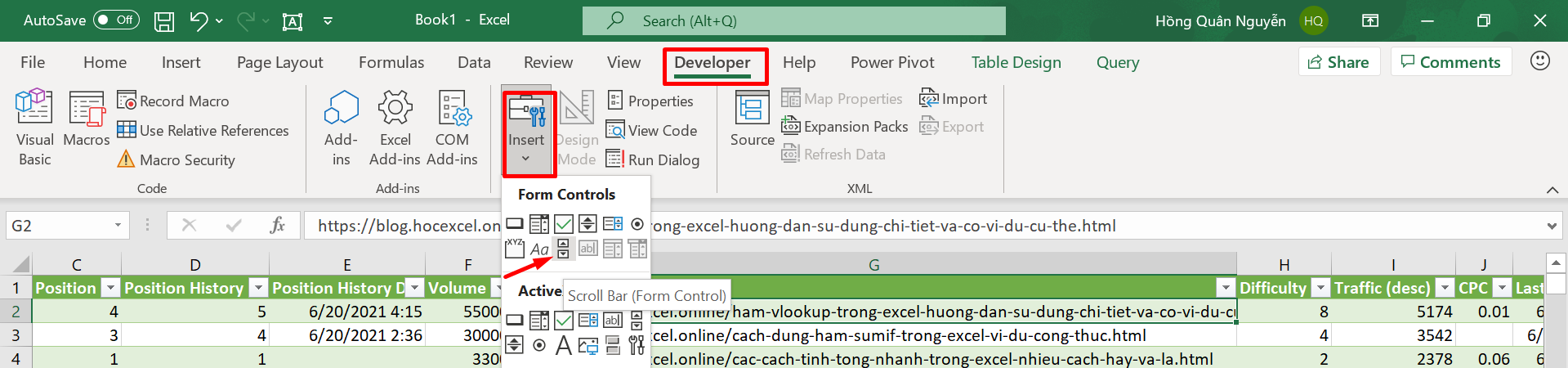
Task: Click XML Import
Action: (954, 98)
